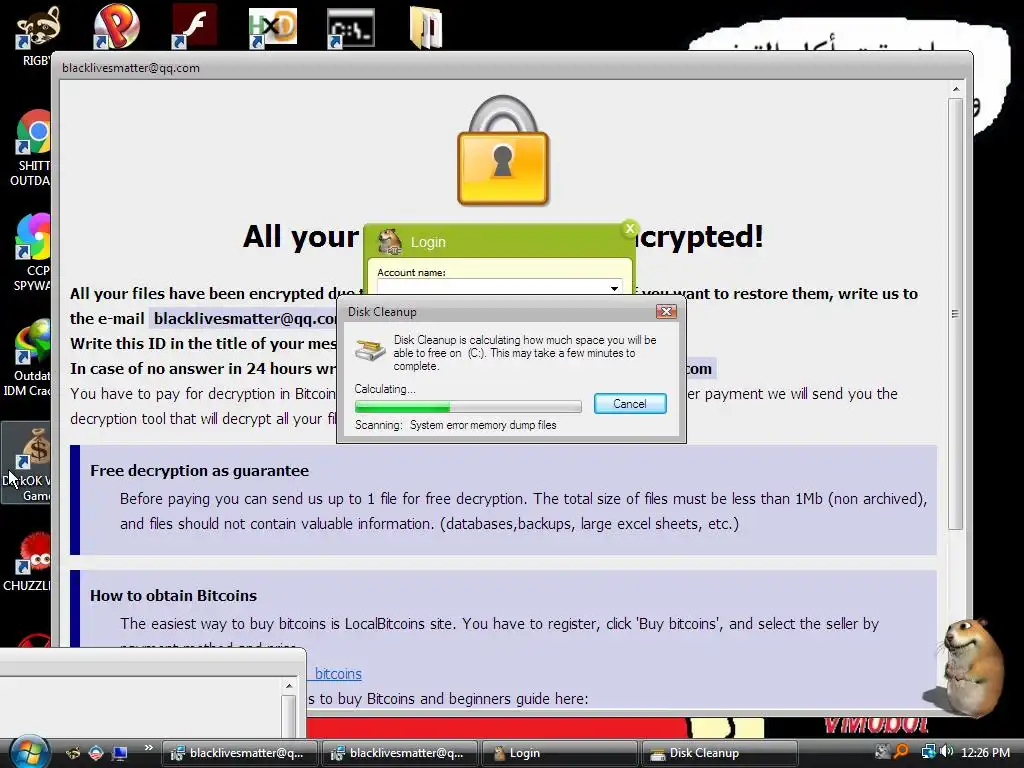Launch the HxD hex editor shortcut
The image size is (1024, 768).
tap(272, 27)
